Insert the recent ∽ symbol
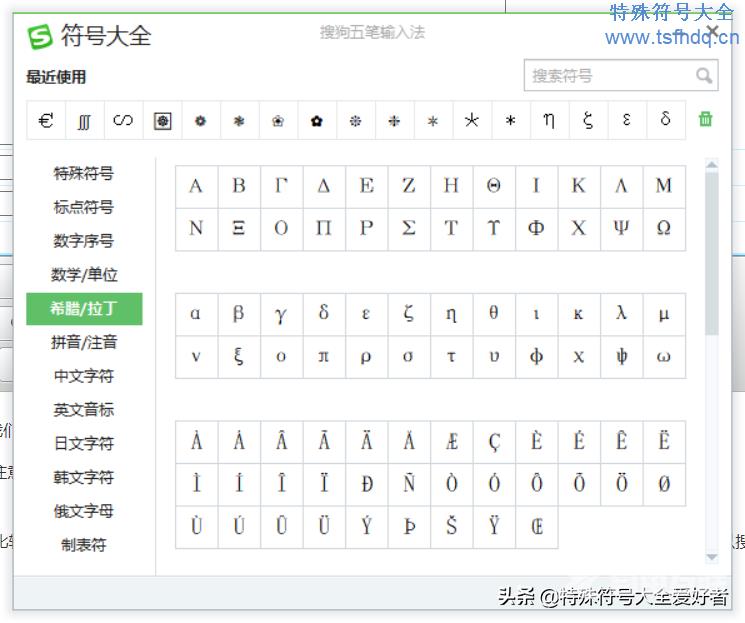Viewport: 745px width, 623px height. [x=124, y=120]
